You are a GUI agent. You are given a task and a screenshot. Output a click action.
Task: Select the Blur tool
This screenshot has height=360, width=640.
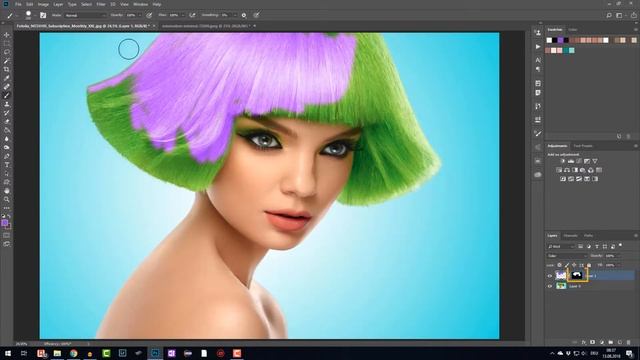[x=7, y=139]
